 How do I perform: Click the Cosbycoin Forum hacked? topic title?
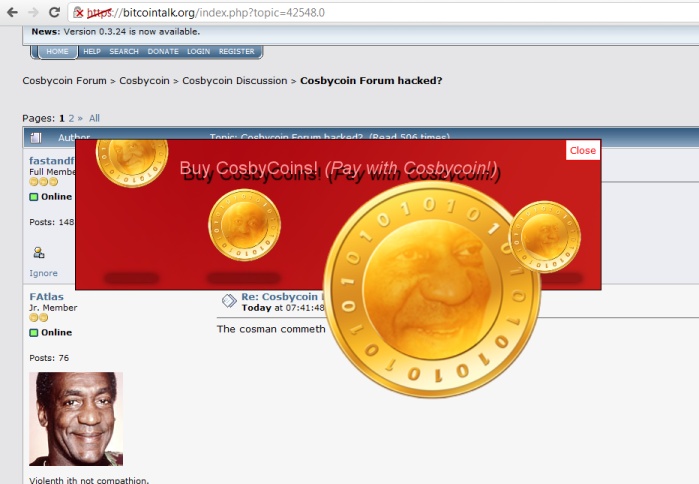(371, 81)
